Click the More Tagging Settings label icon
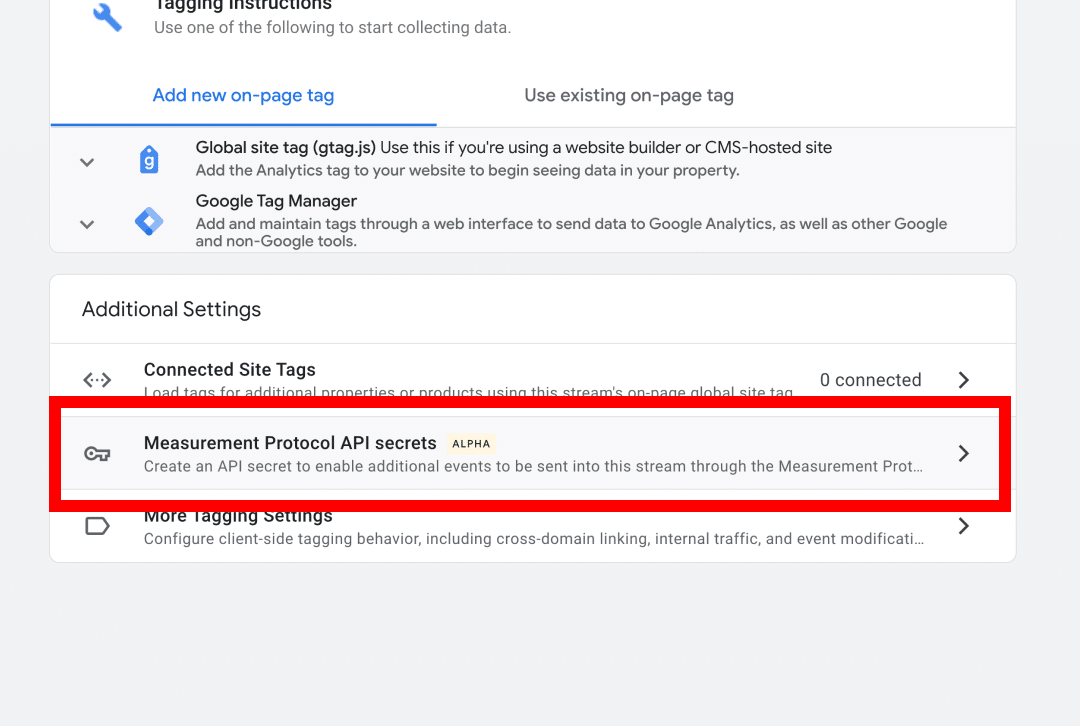1080x726 pixels. click(x=97, y=525)
